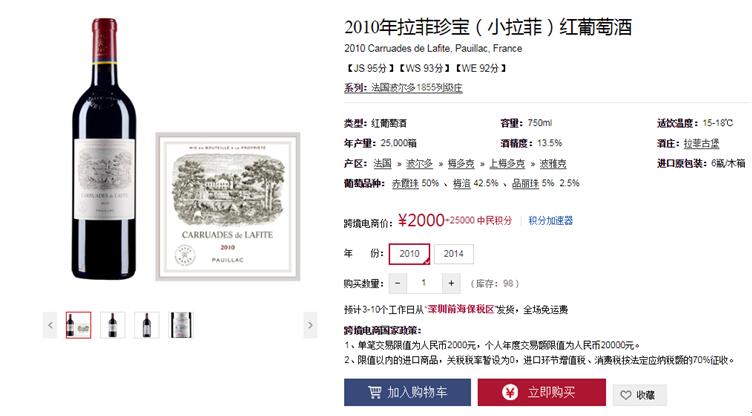Click the enlarged Carruades de Lafite label image
This screenshot has height=416, width=752.
(x=228, y=207)
